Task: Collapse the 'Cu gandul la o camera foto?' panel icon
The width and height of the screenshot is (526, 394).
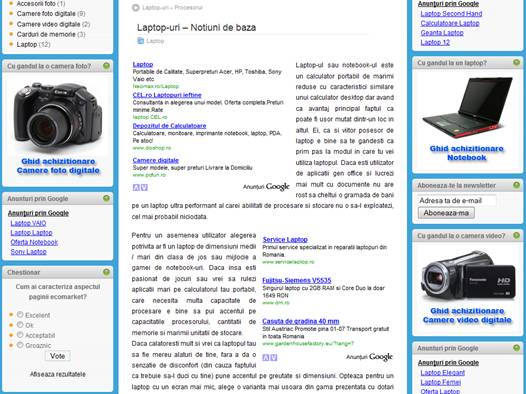Action: (x=106, y=66)
